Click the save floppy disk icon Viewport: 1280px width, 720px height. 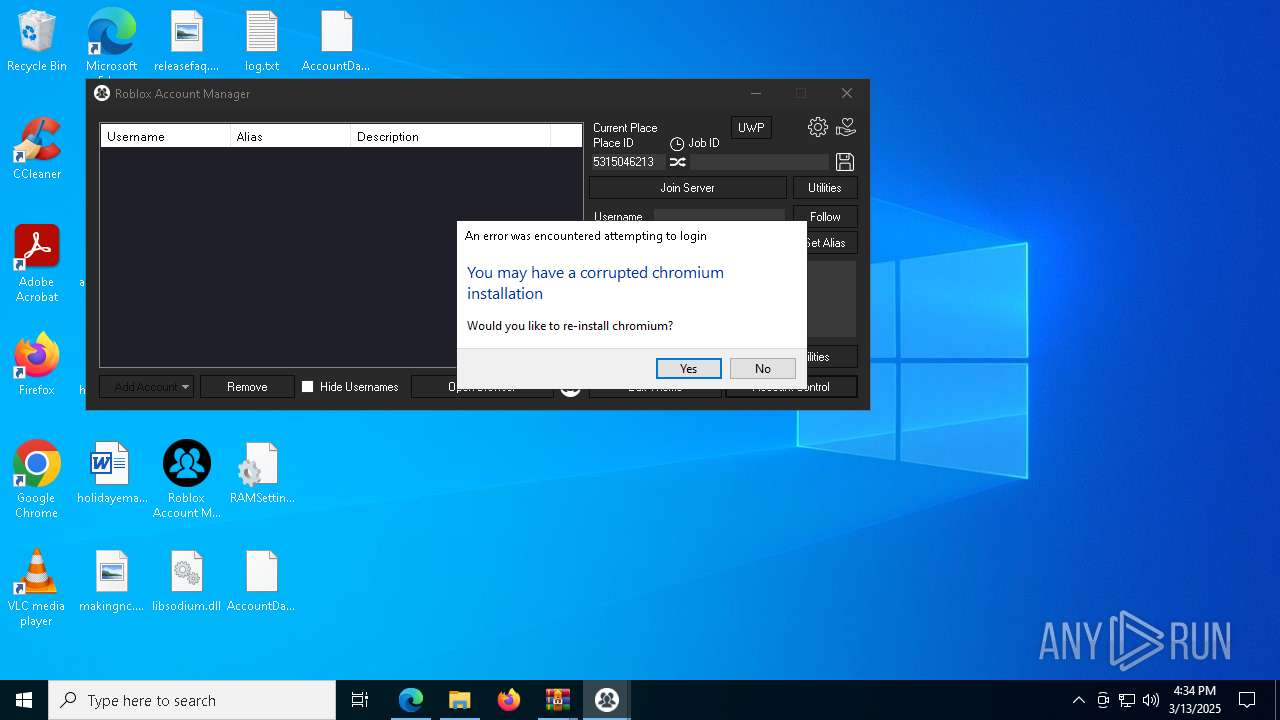pyautogui.click(x=845, y=162)
